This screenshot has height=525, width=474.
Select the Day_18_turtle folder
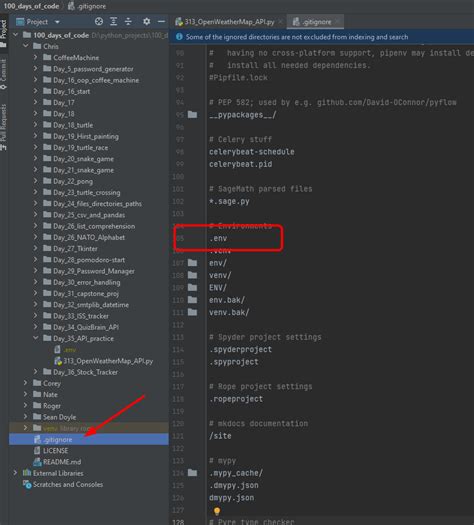(x=68, y=125)
